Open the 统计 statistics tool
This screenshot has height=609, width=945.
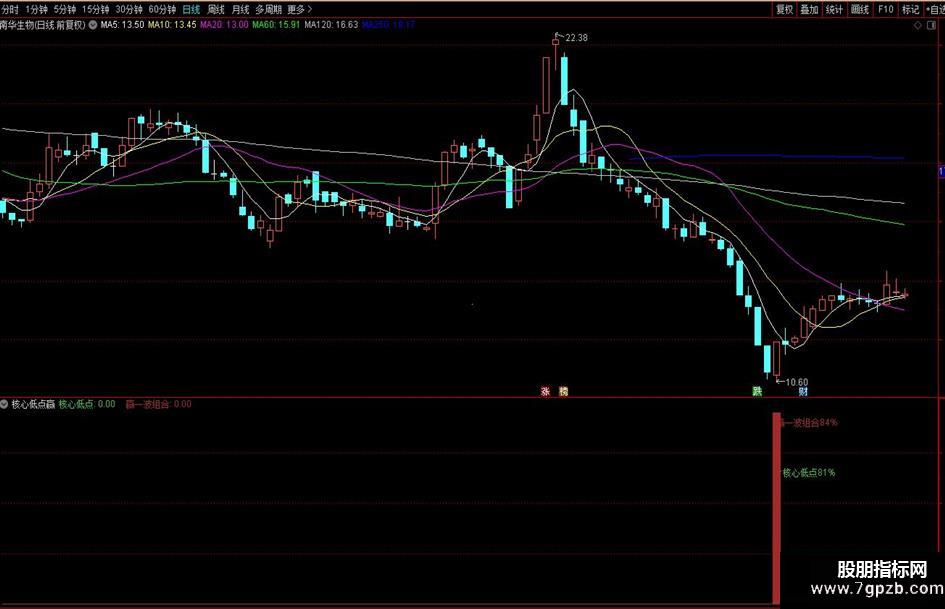pos(834,9)
